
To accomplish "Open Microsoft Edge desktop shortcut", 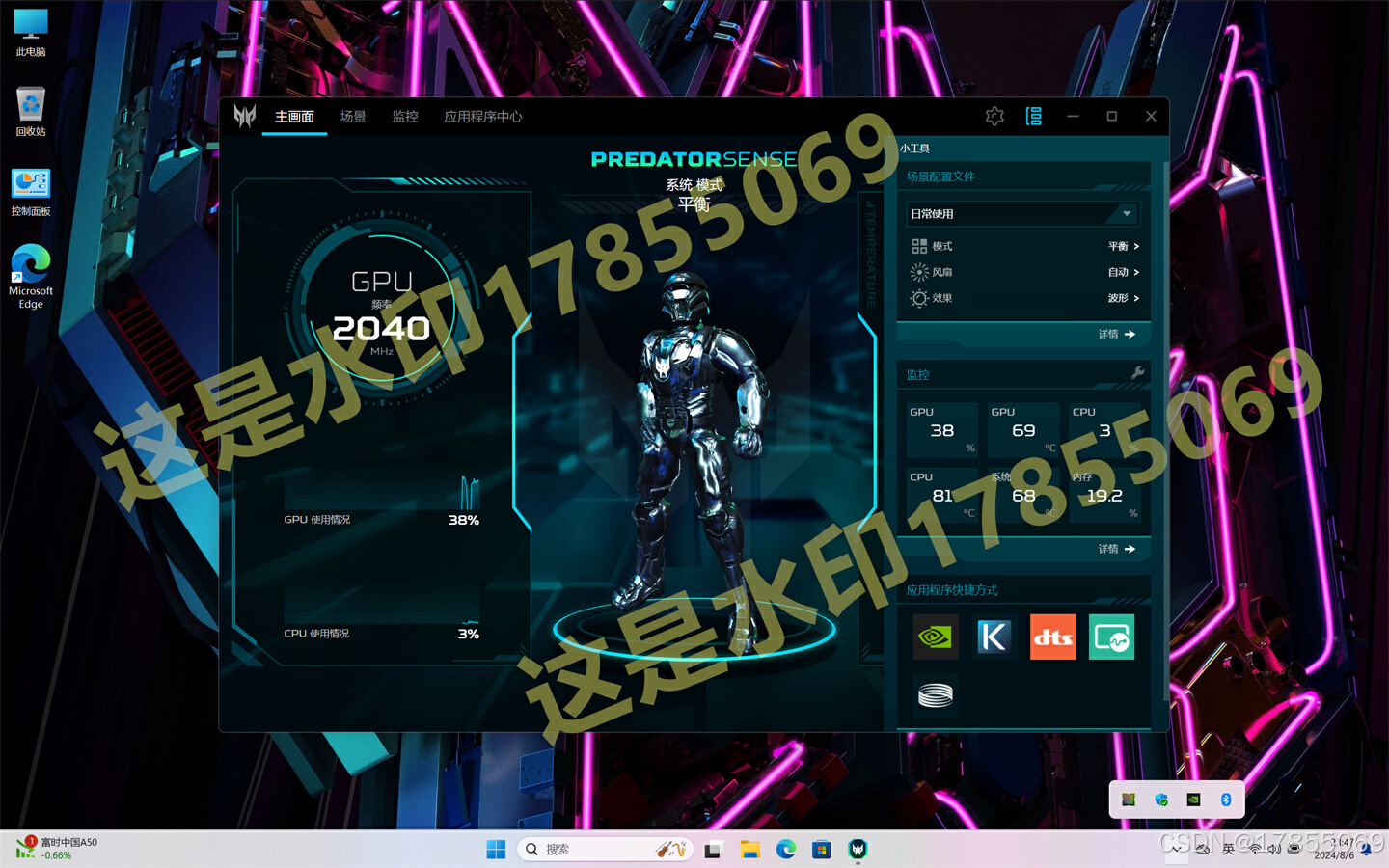I will (31, 277).
